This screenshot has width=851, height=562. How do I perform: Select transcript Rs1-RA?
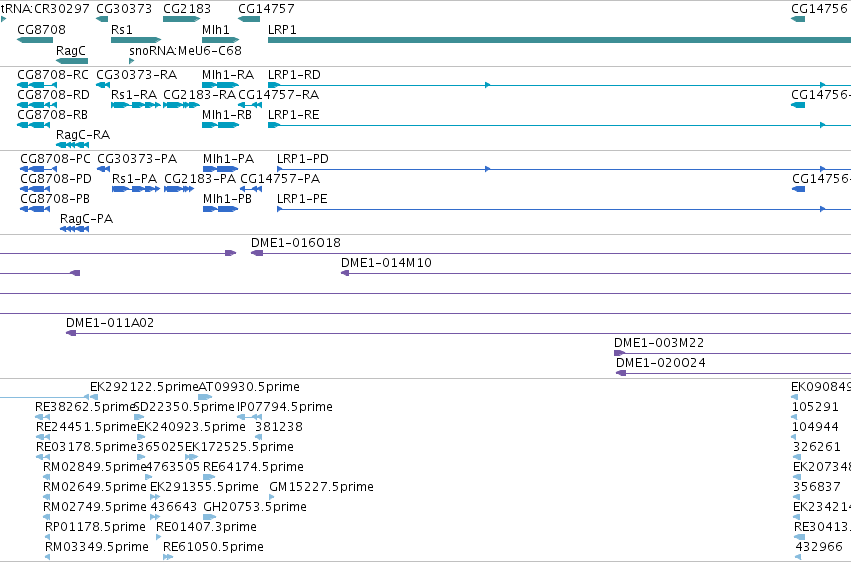[x=134, y=95]
